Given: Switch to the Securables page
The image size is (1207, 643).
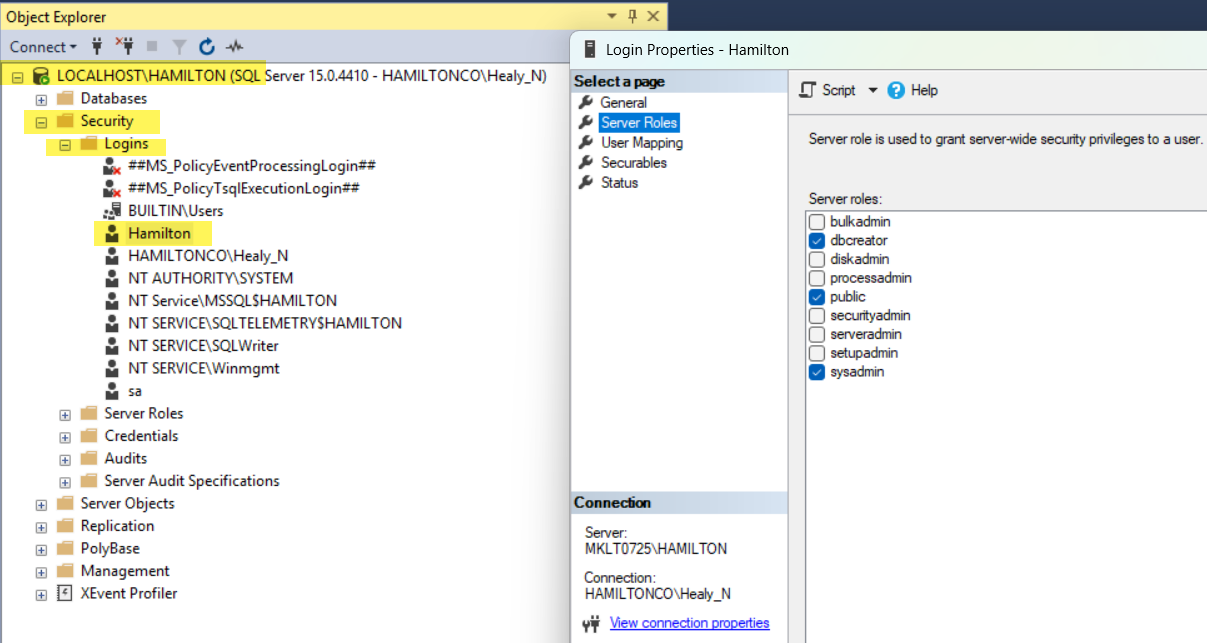Looking at the screenshot, I should coord(633,163).
